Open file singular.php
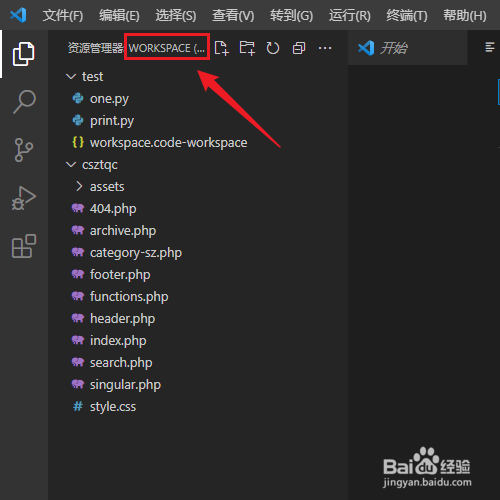500x500 pixels. pyautogui.click(x=125, y=385)
